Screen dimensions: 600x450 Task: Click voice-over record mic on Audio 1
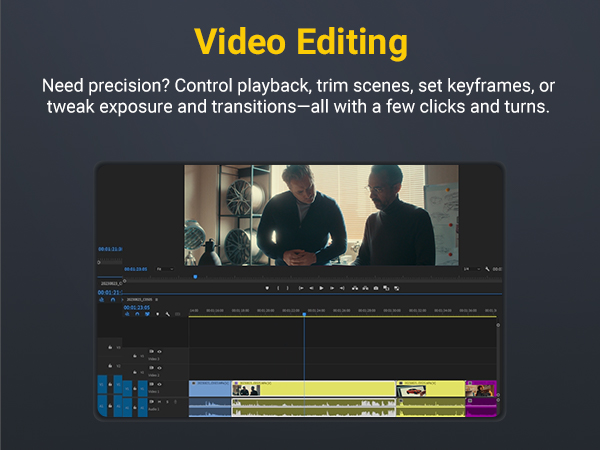175,402
